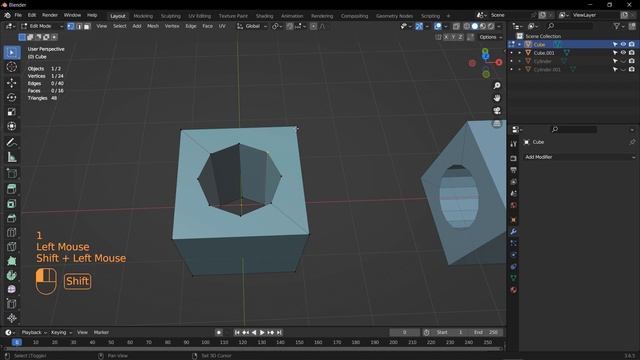Open the Tool properties tab
Screen dimensions: 640x360
(513, 144)
